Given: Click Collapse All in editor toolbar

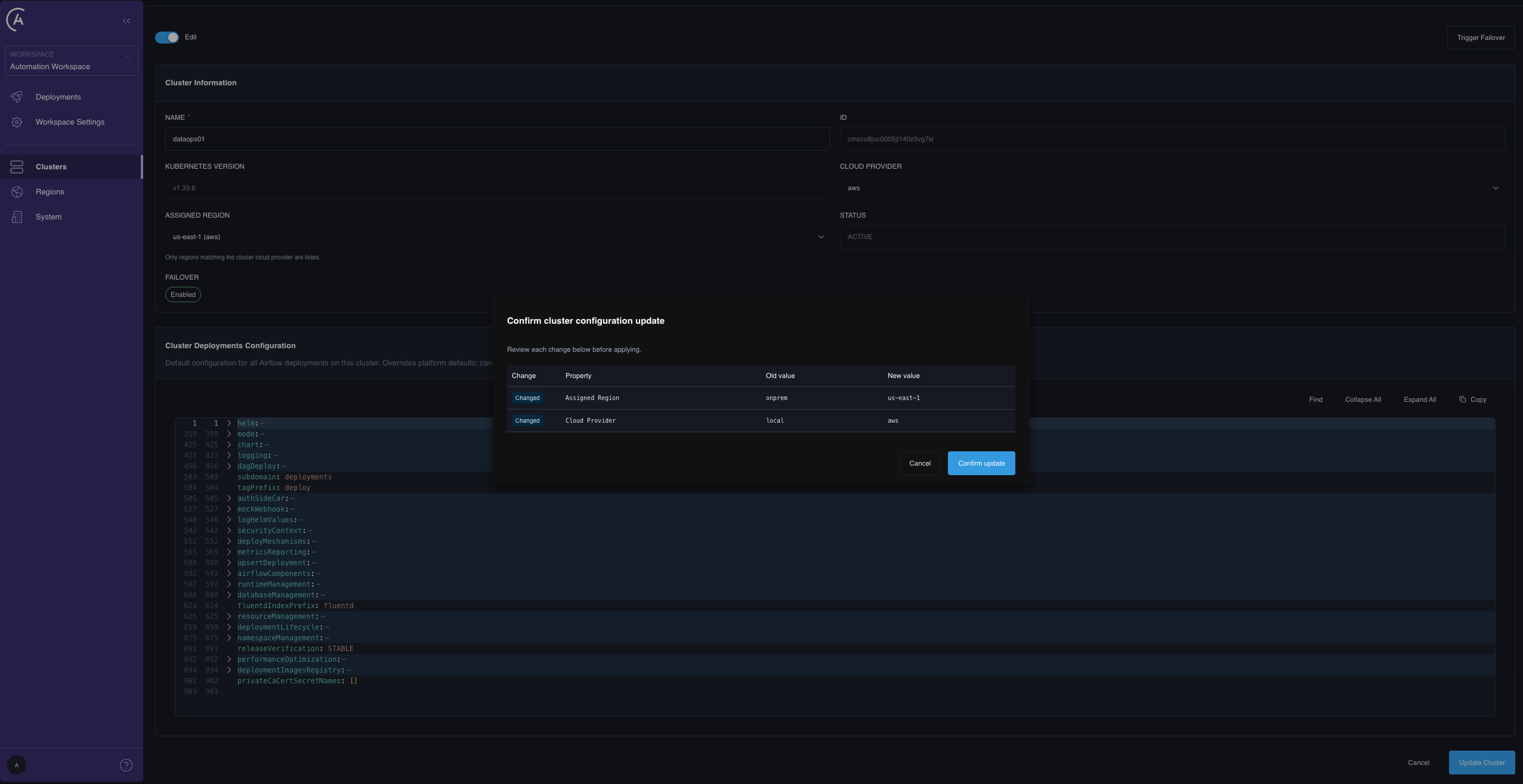Looking at the screenshot, I should tap(1363, 399).
